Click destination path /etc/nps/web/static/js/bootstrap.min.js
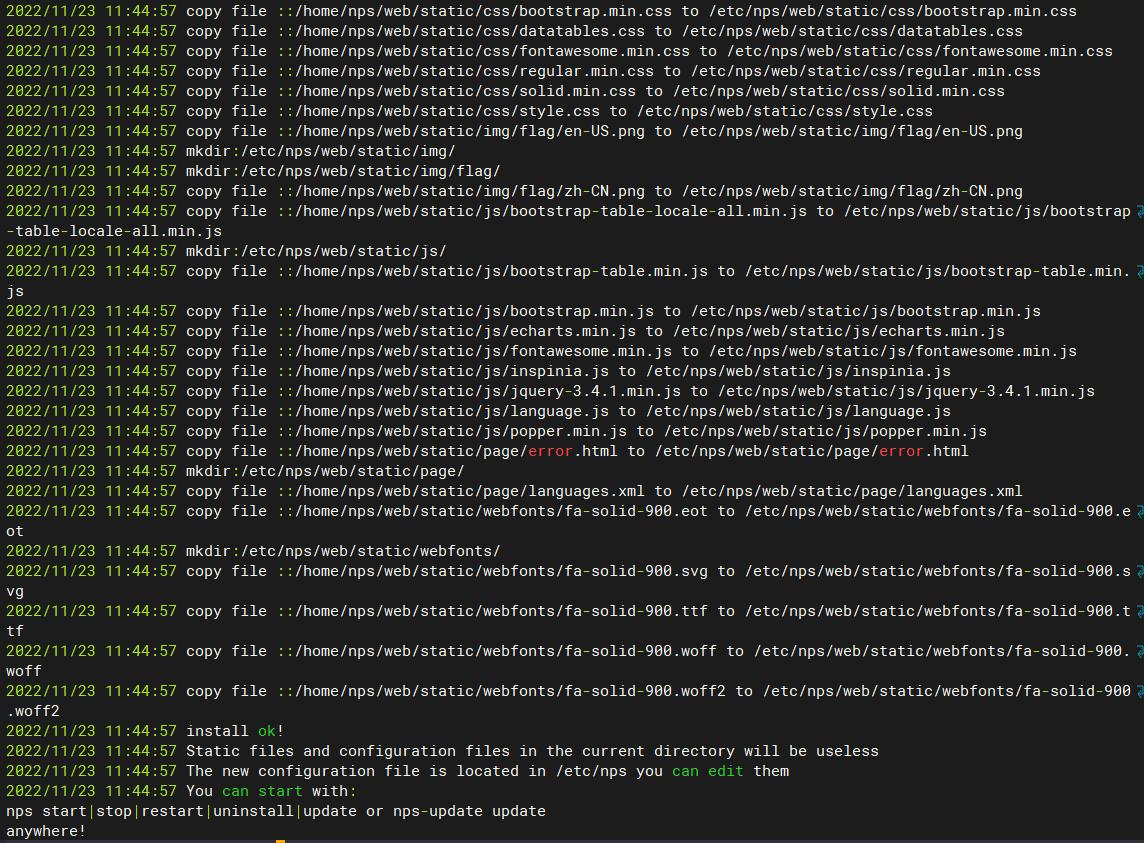 (865, 311)
